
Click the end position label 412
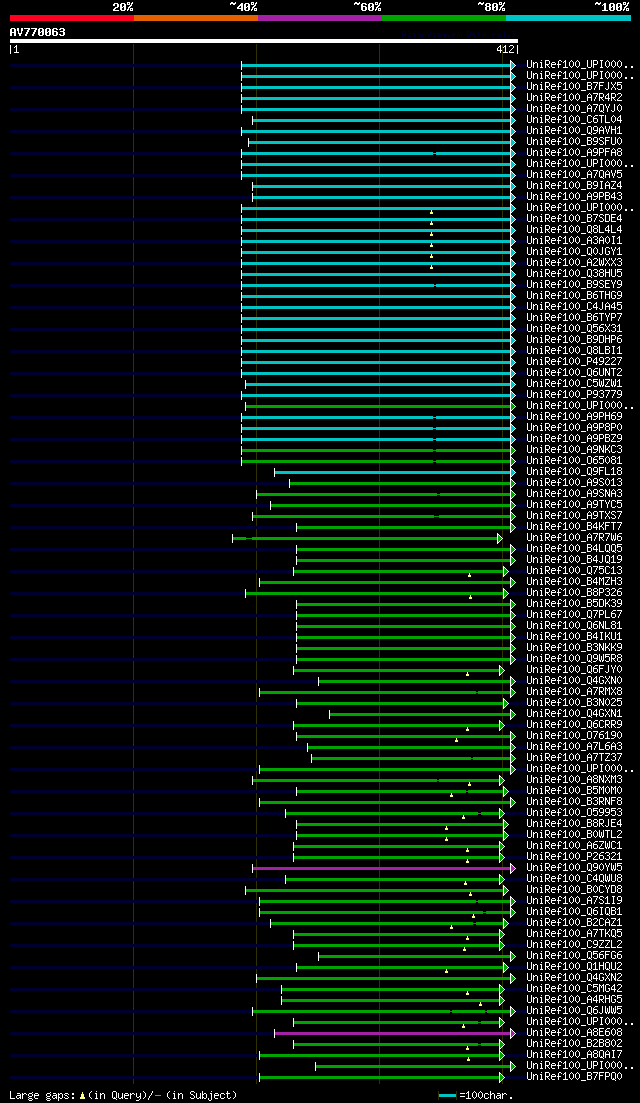pyautogui.click(x=505, y=50)
